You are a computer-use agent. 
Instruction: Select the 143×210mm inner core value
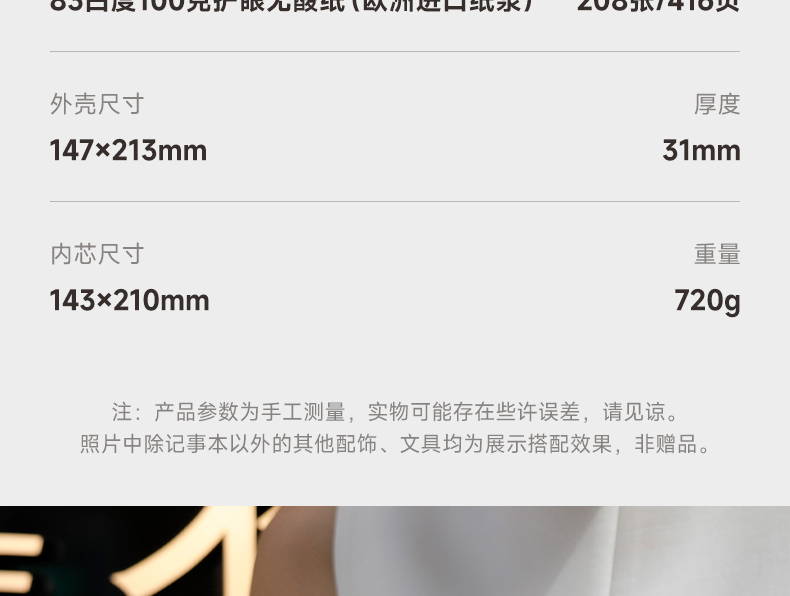coord(129,300)
